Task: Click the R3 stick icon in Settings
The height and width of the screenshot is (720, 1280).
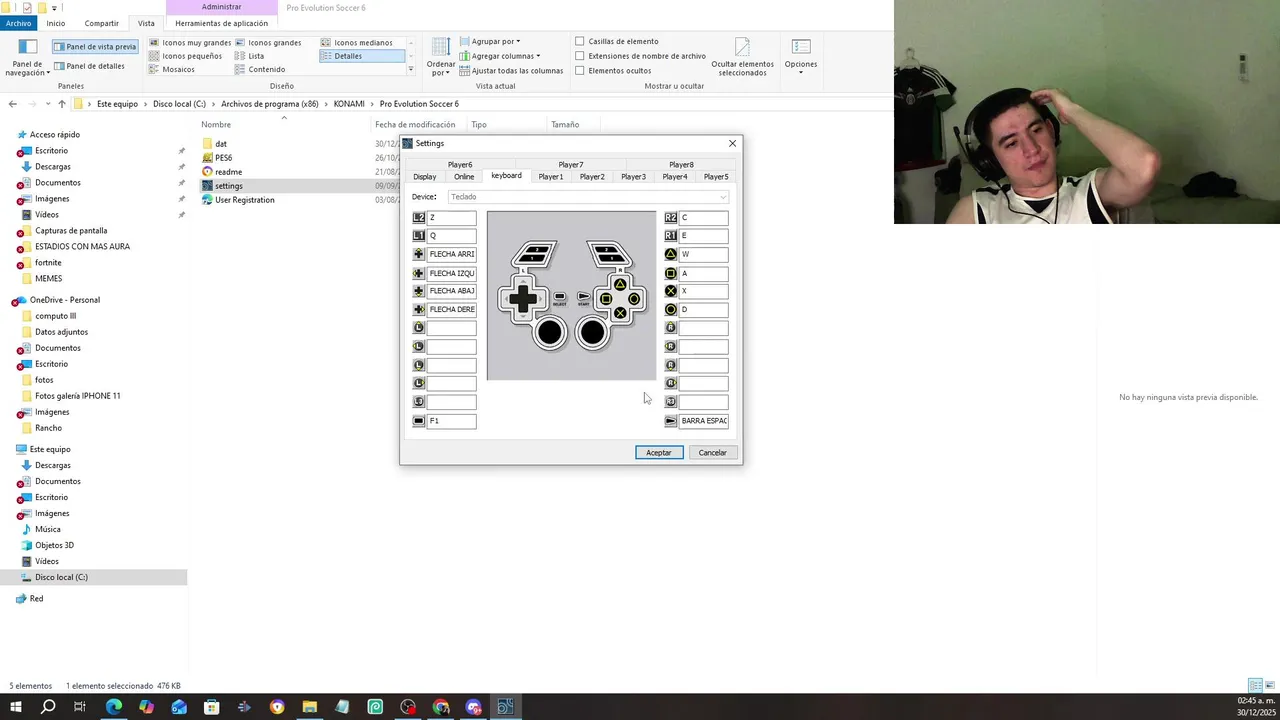Action: tap(671, 402)
